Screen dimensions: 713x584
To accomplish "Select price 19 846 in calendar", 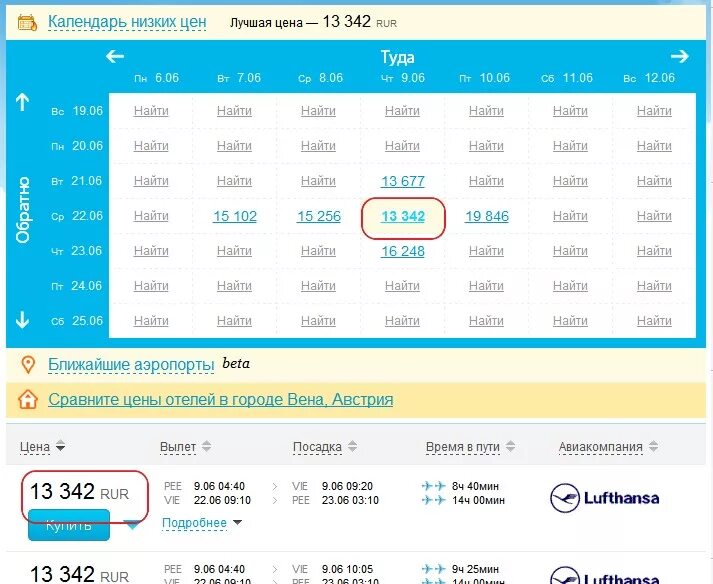I will coord(487,216).
